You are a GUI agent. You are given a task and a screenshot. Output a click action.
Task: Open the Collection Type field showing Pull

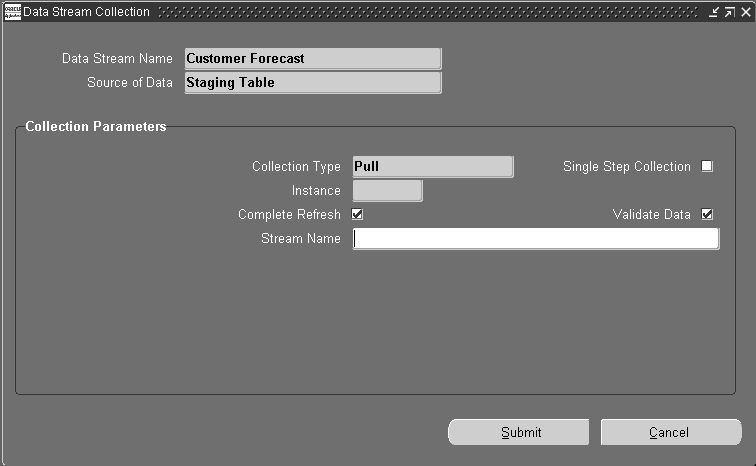(433, 167)
